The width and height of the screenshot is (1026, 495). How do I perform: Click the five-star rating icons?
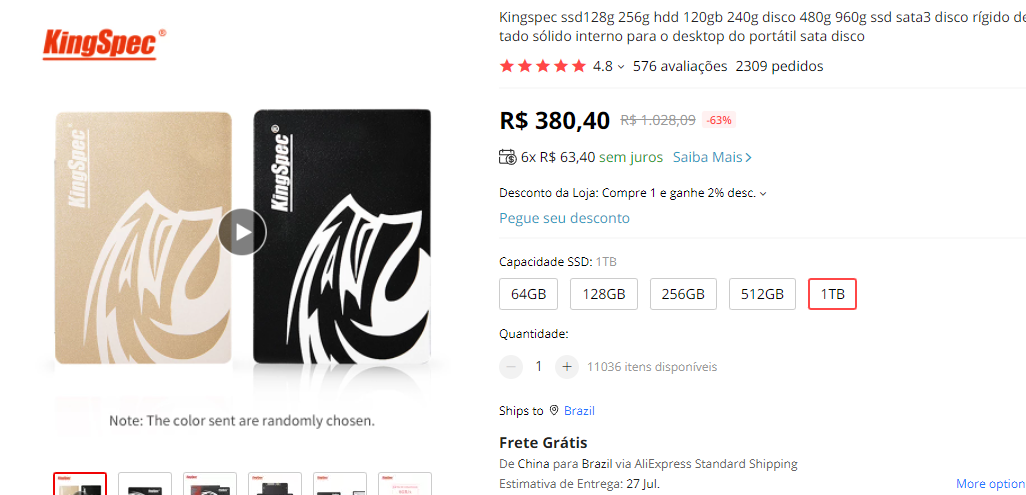click(542, 66)
